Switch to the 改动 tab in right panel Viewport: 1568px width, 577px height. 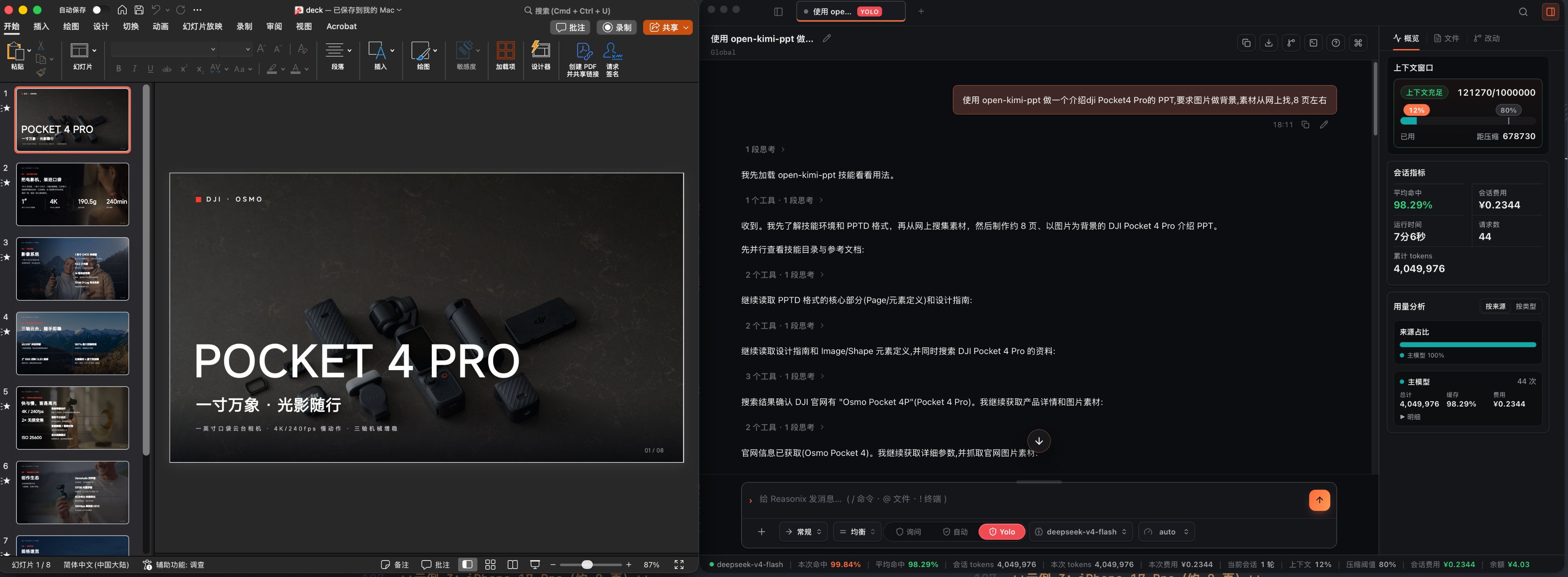pos(1486,38)
